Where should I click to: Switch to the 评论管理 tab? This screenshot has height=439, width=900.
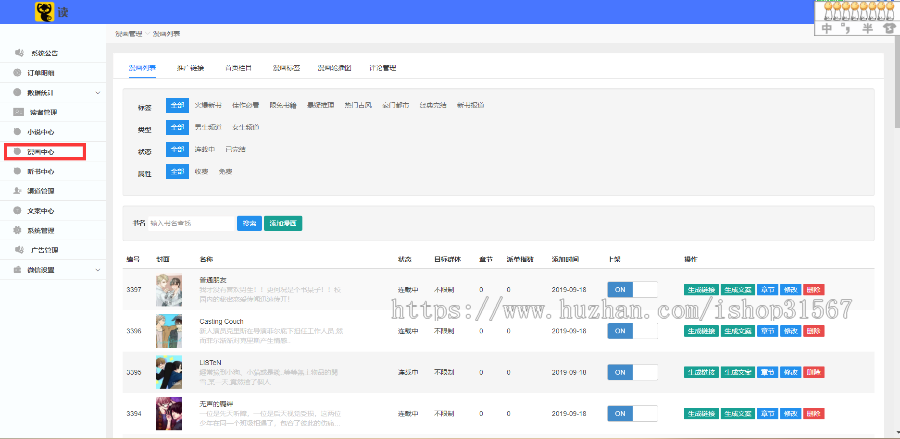point(383,68)
